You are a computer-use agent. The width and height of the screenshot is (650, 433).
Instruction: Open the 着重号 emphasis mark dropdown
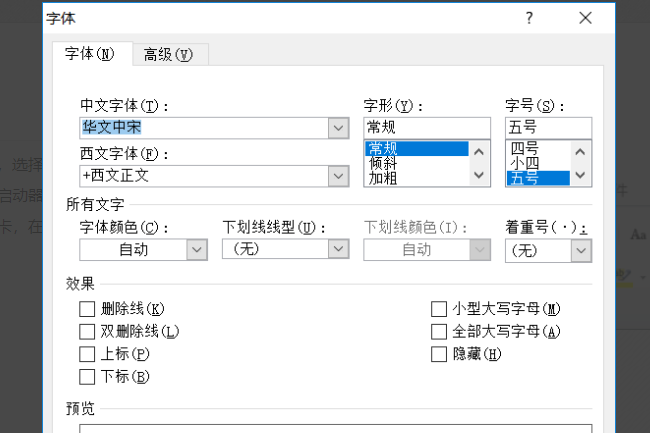581,250
